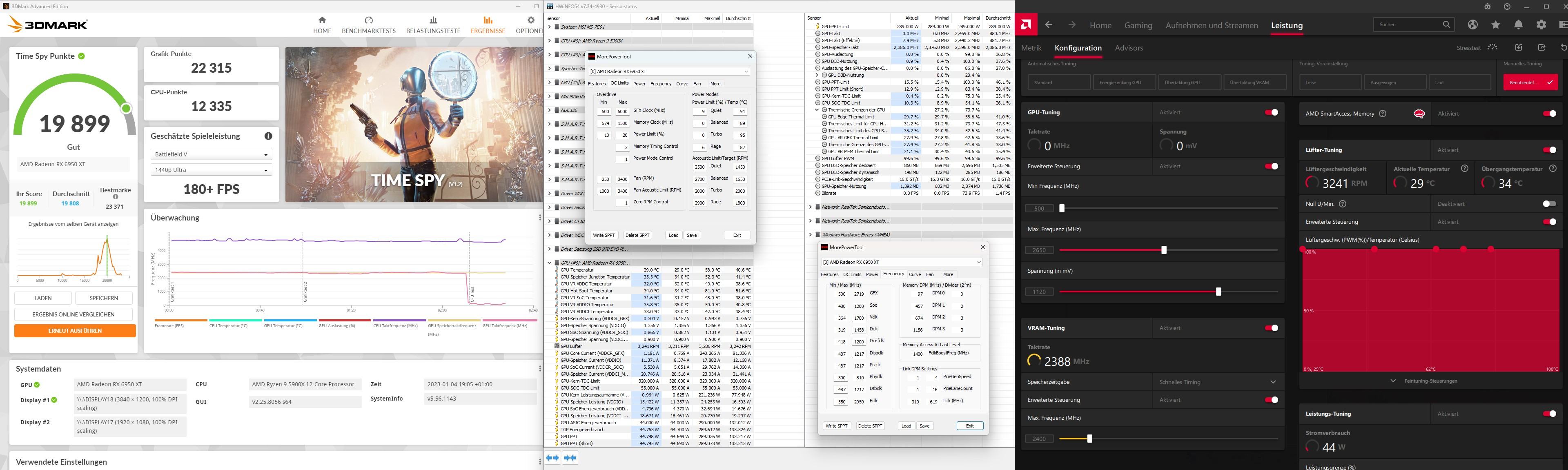Open ERGEBNISSE results icon in 3DMark
Image resolution: width=1568 pixels, height=470 pixels.
pos(488,20)
